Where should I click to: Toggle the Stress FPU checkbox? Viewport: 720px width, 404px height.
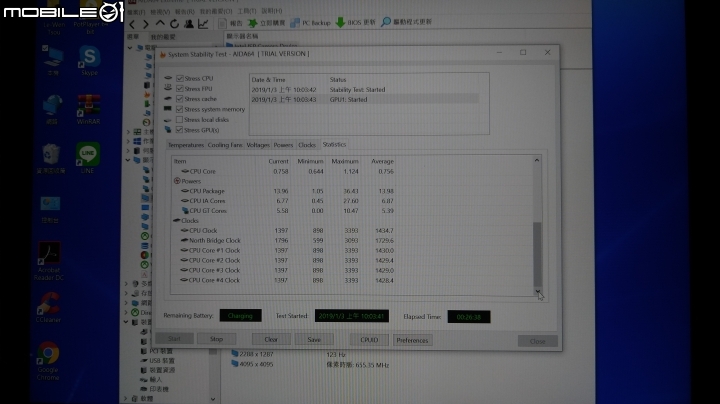tap(180, 89)
